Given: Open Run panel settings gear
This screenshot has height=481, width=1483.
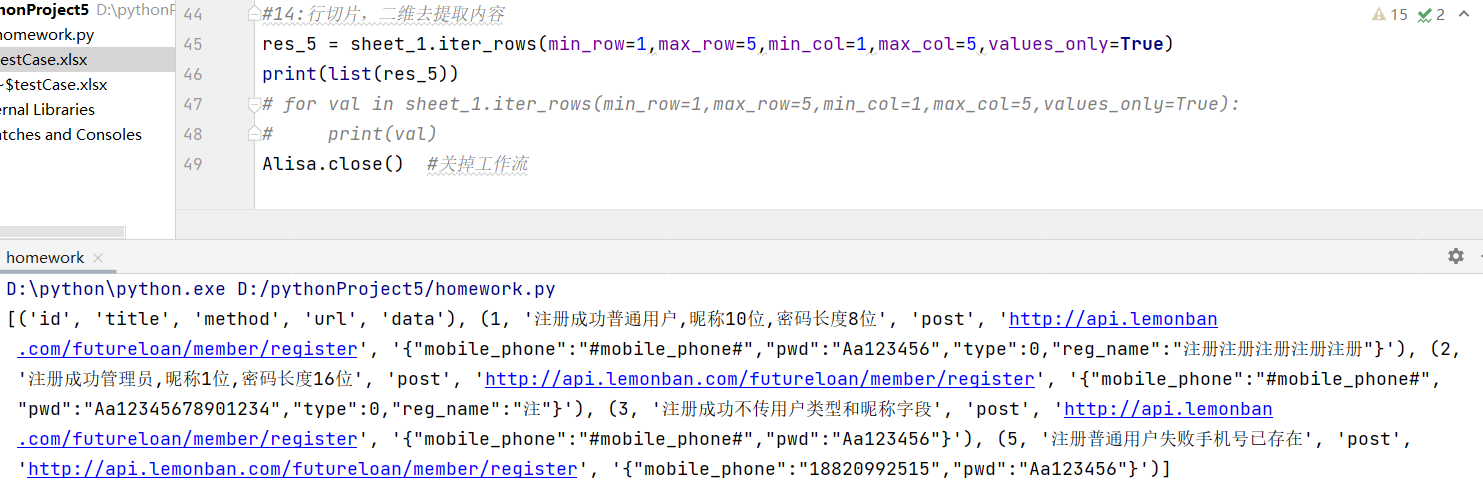Looking at the screenshot, I should coord(1455,256).
